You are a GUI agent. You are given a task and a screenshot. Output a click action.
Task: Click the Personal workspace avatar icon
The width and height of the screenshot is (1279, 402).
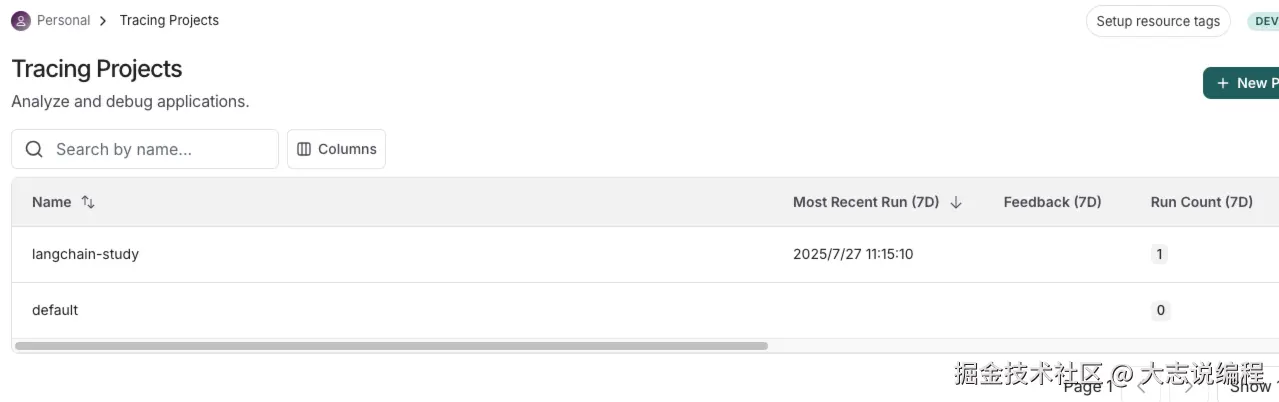[x=21, y=21]
